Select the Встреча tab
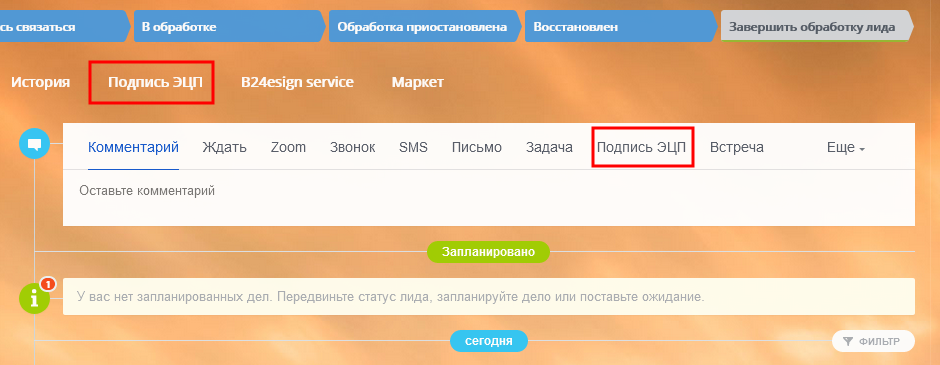This screenshot has height=365, width=940. pyautogui.click(x=737, y=147)
